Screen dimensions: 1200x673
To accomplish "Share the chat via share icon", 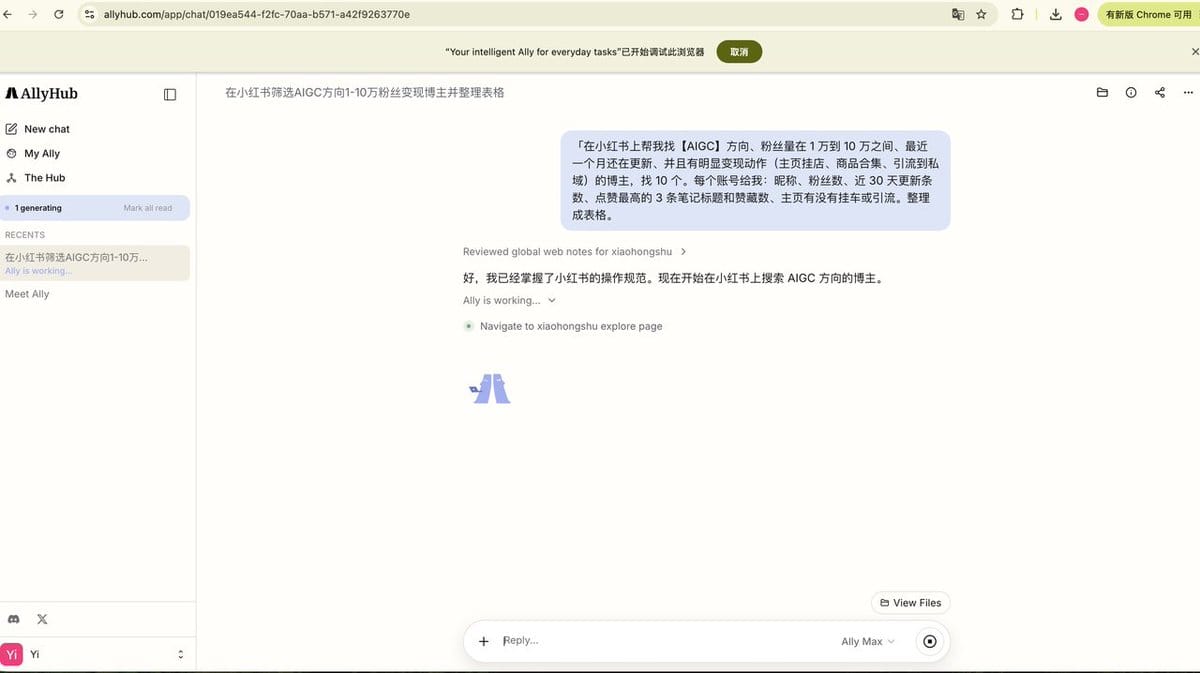I will coord(1160,93).
